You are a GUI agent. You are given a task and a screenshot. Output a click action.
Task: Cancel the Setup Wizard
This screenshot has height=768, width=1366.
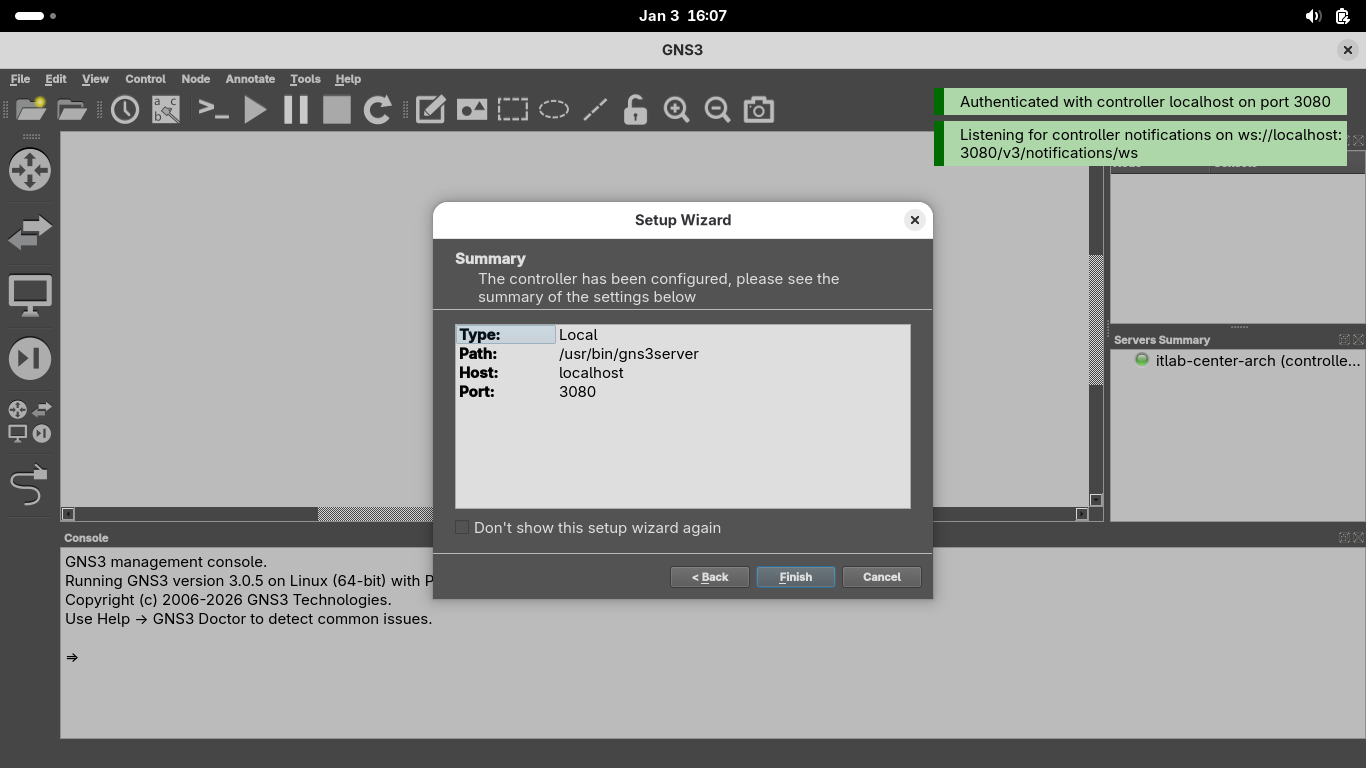coord(881,577)
